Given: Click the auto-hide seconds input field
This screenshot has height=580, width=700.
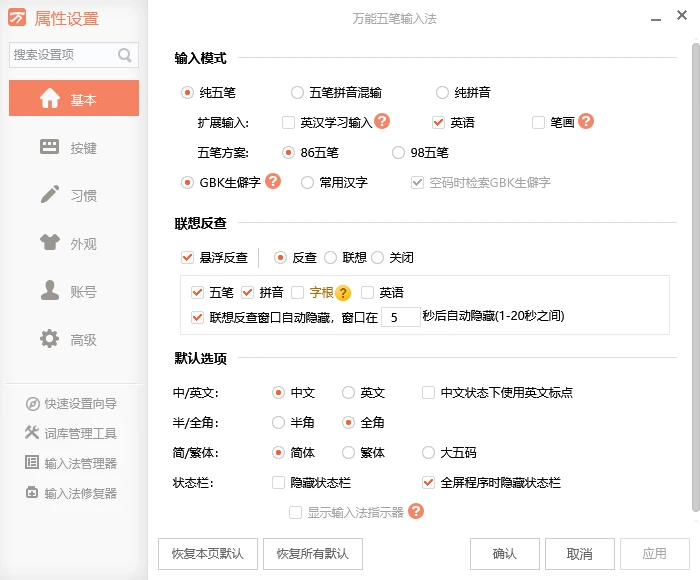Looking at the screenshot, I should [x=401, y=317].
